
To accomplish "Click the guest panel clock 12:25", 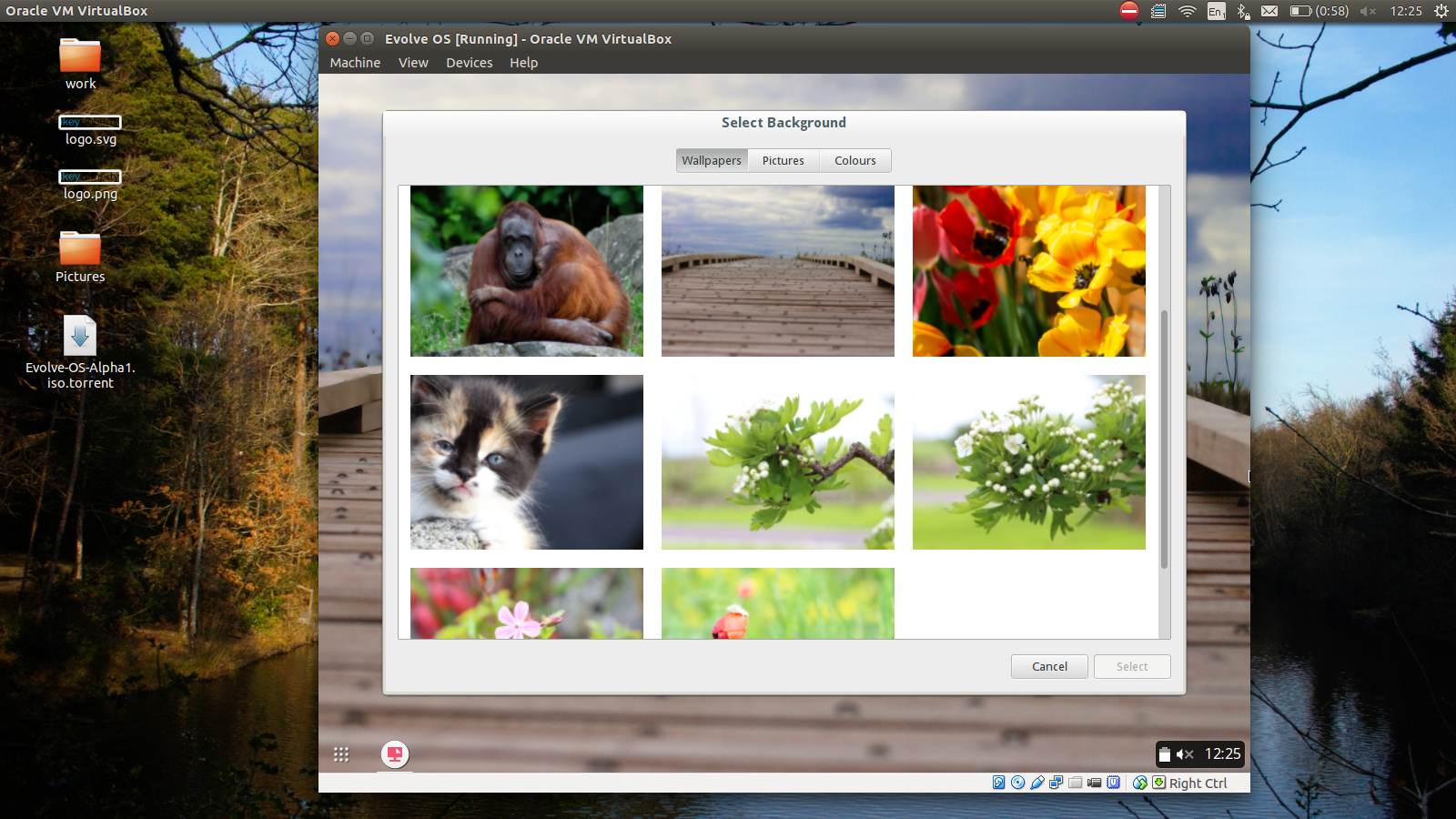I will pyautogui.click(x=1222, y=753).
